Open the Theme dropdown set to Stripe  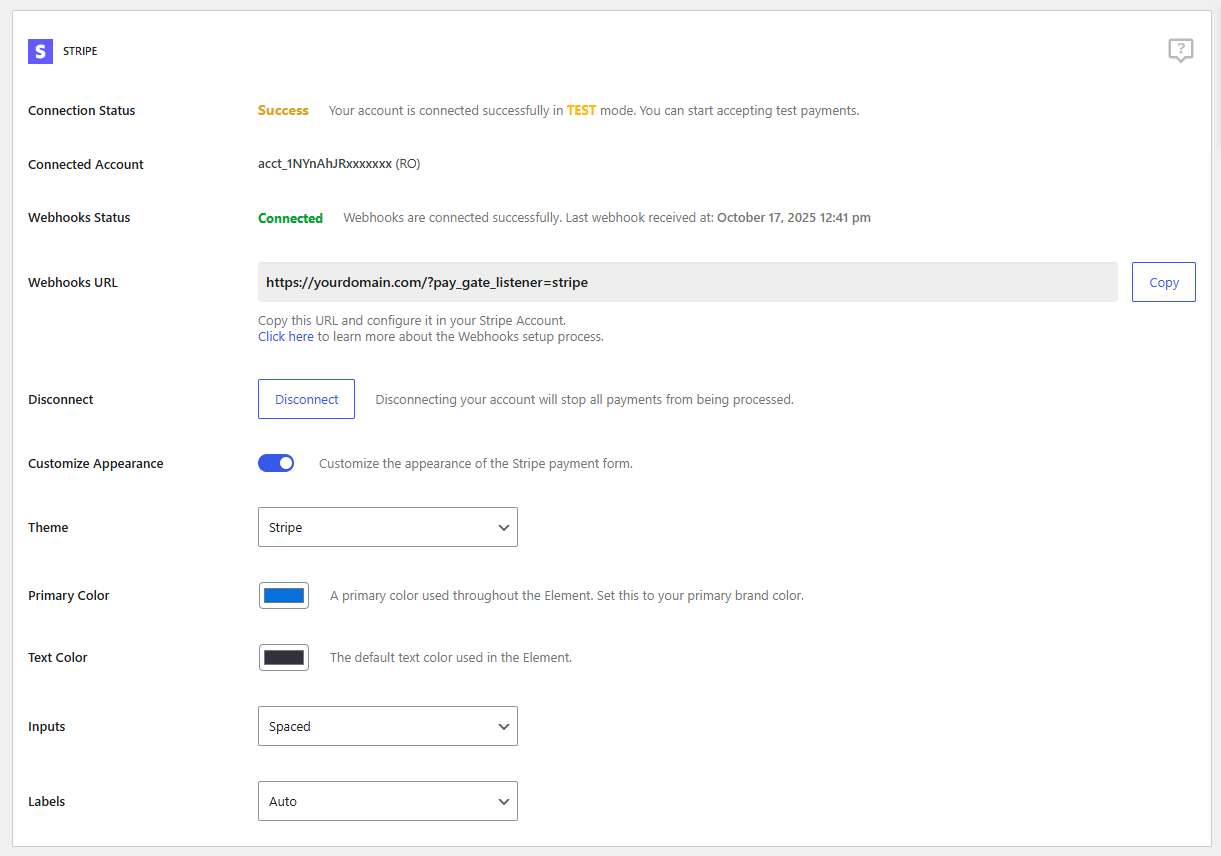click(x=387, y=527)
